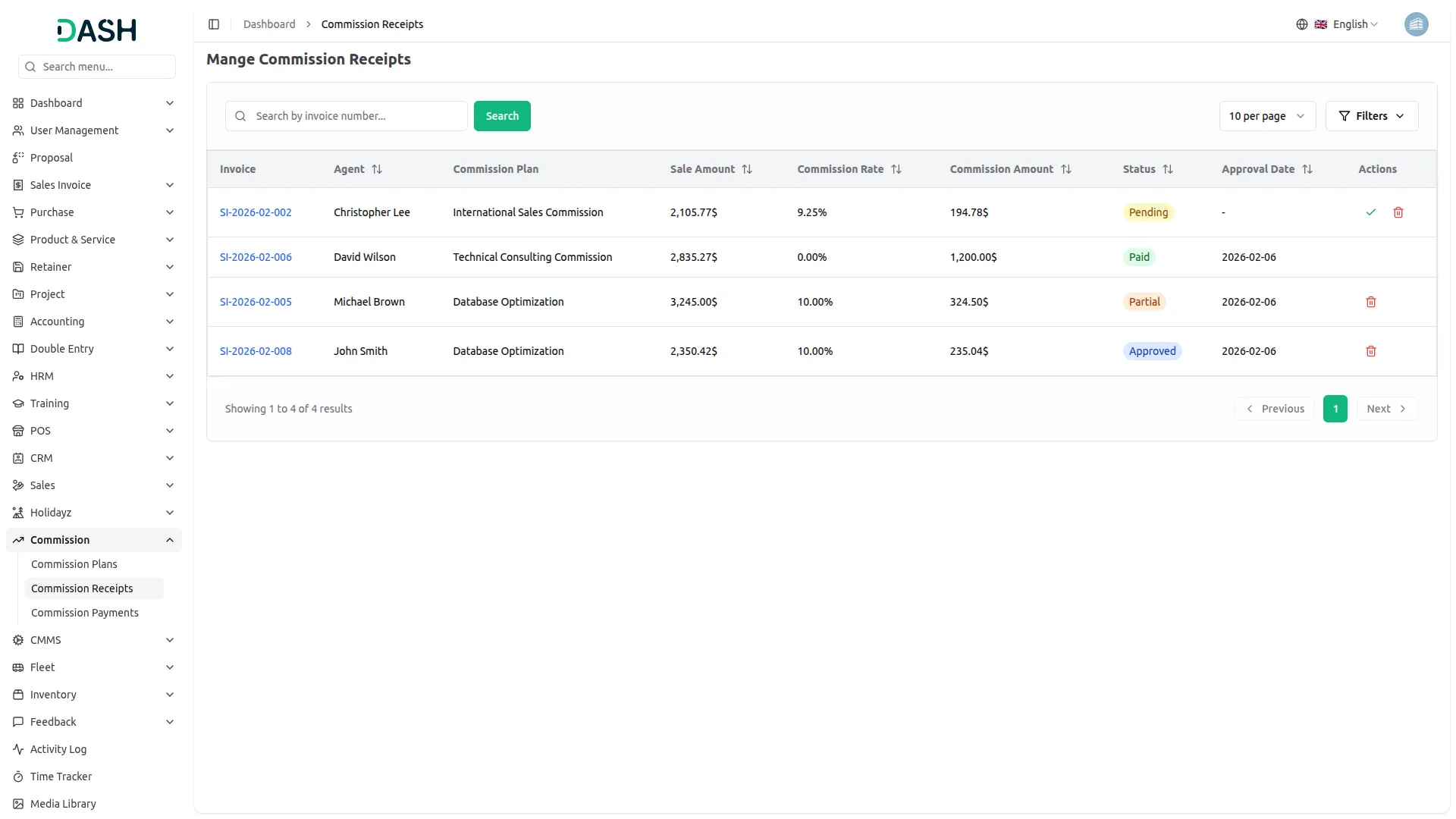This screenshot has width=1456, height=819.
Task: Delete the John Smith receipt
Action: (1371, 351)
